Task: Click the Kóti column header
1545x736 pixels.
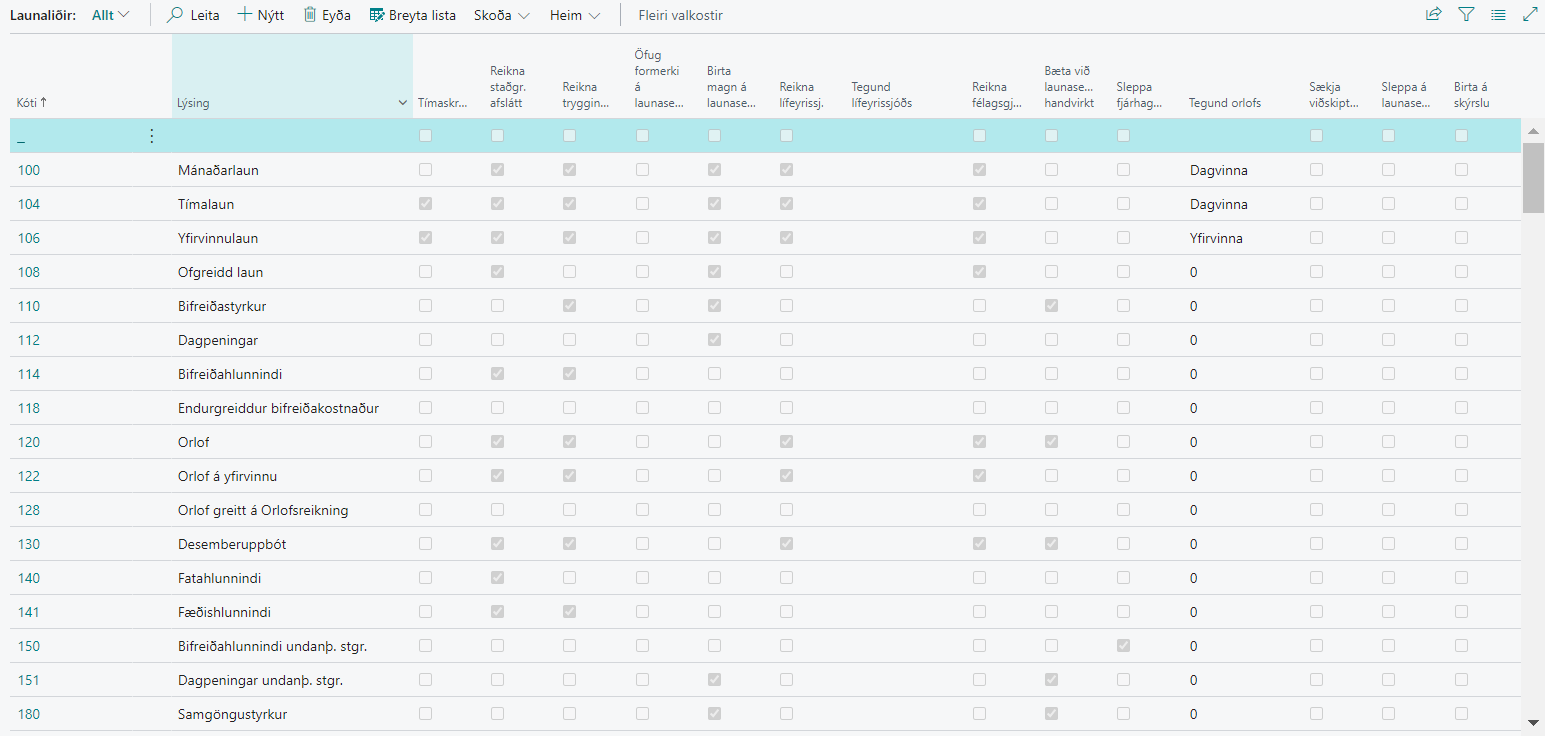Action: point(26,103)
